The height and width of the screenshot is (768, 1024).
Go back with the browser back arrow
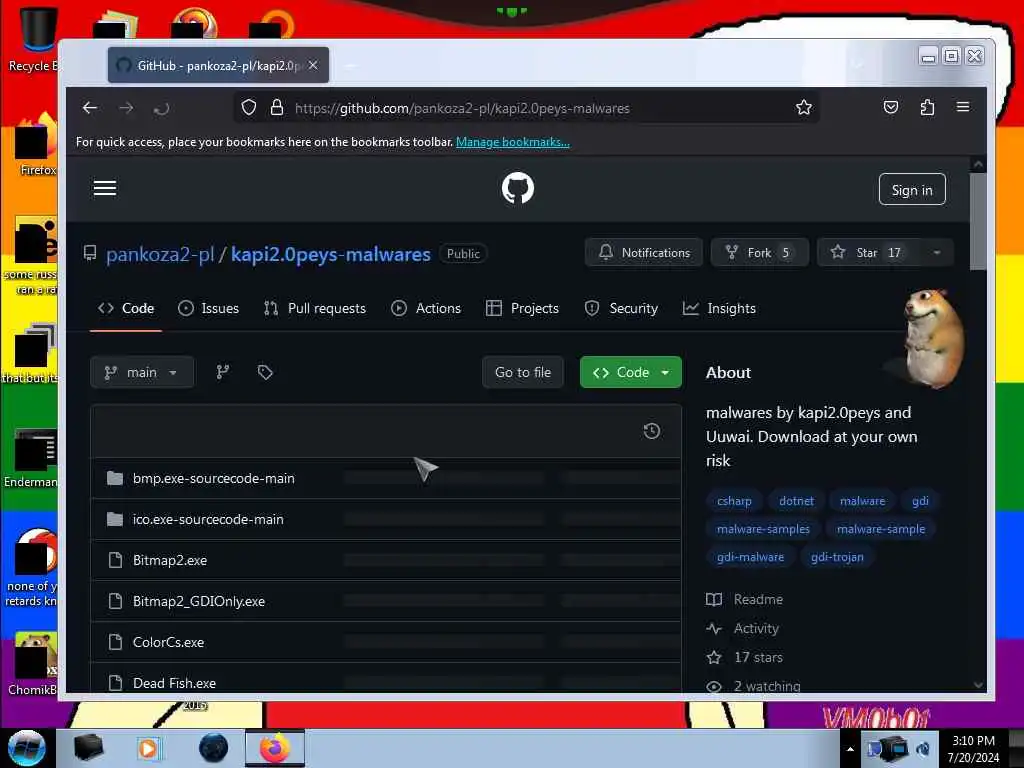pyautogui.click(x=90, y=108)
